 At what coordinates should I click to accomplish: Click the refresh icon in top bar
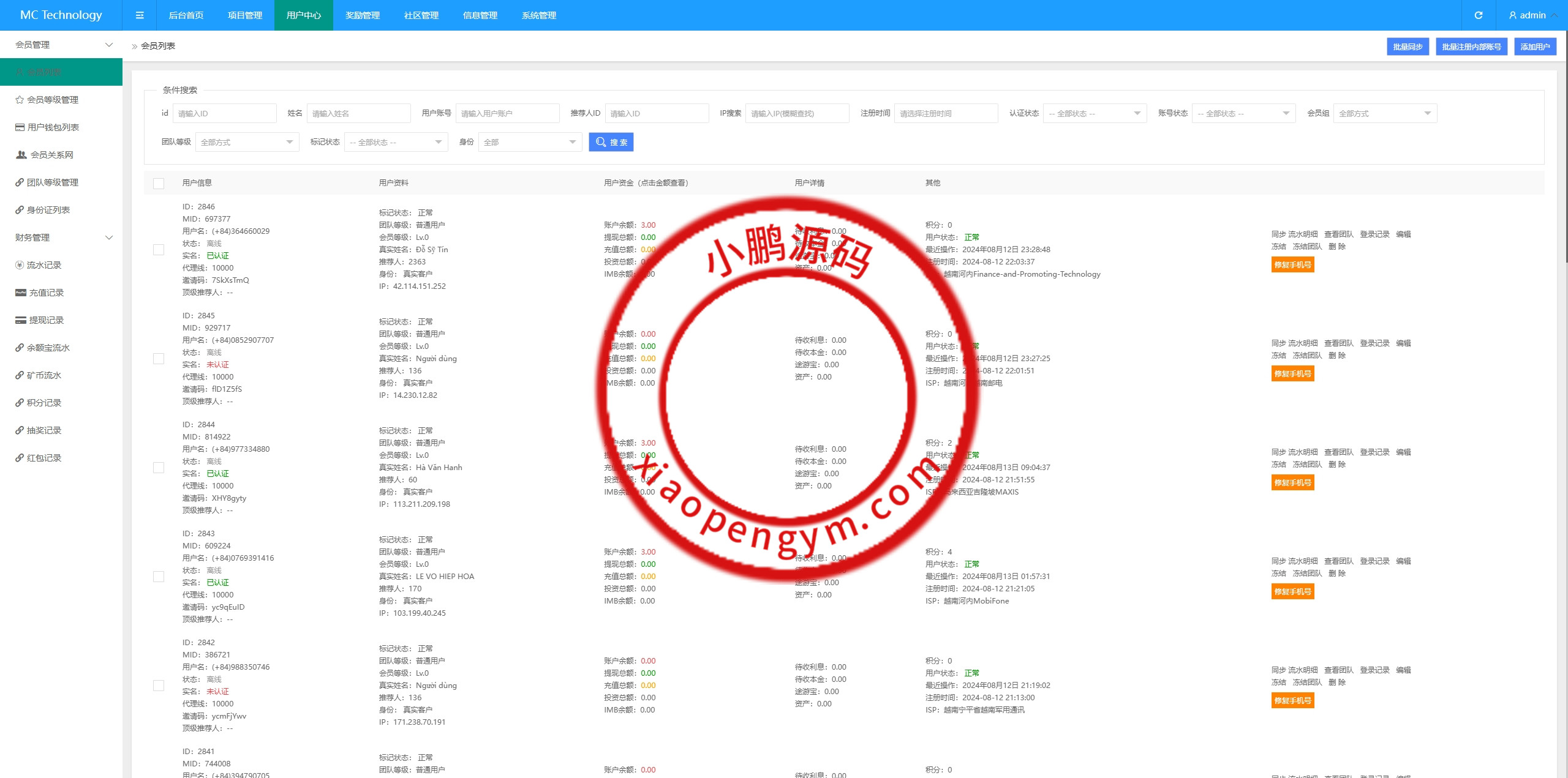point(1478,15)
